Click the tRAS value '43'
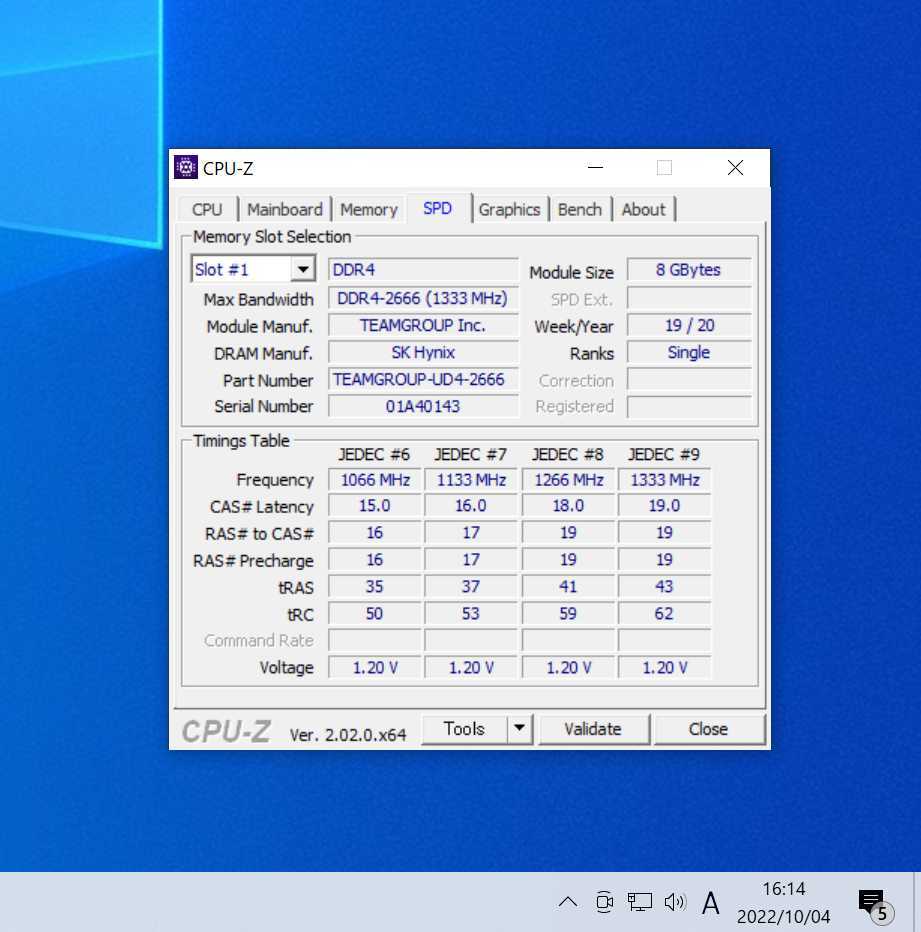Image resolution: width=921 pixels, height=932 pixels. (664, 587)
